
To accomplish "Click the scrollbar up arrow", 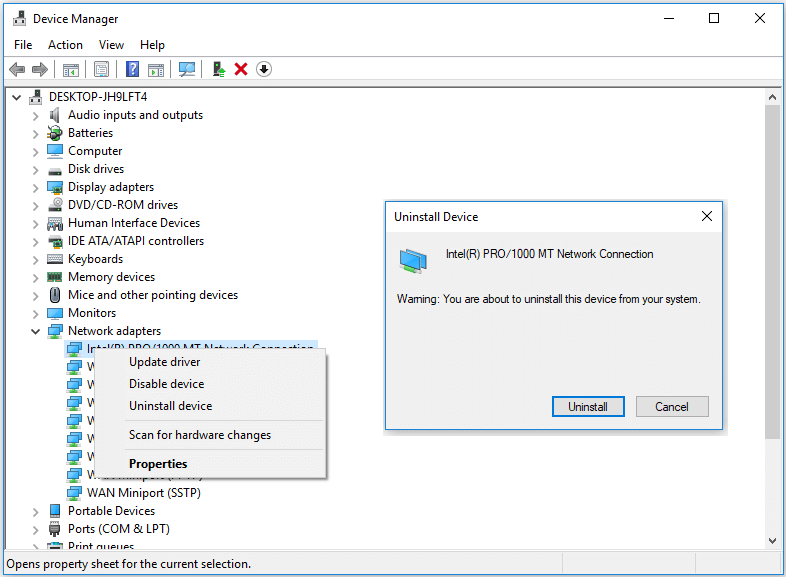I will click(x=772, y=97).
